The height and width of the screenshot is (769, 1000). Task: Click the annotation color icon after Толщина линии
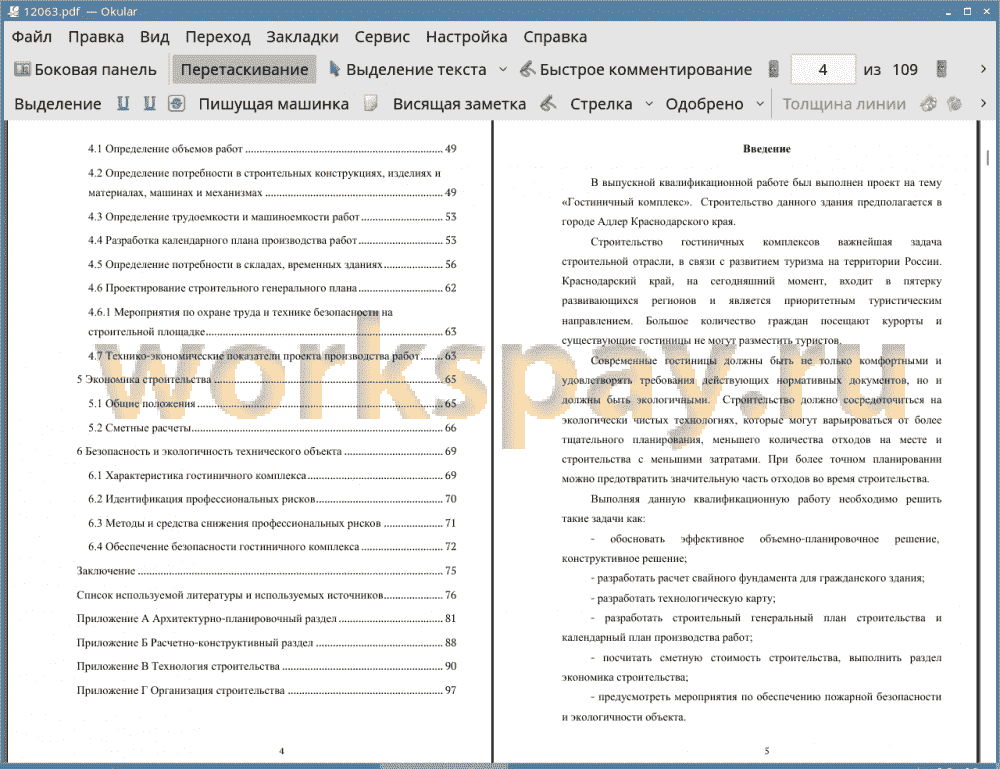click(929, 103)
